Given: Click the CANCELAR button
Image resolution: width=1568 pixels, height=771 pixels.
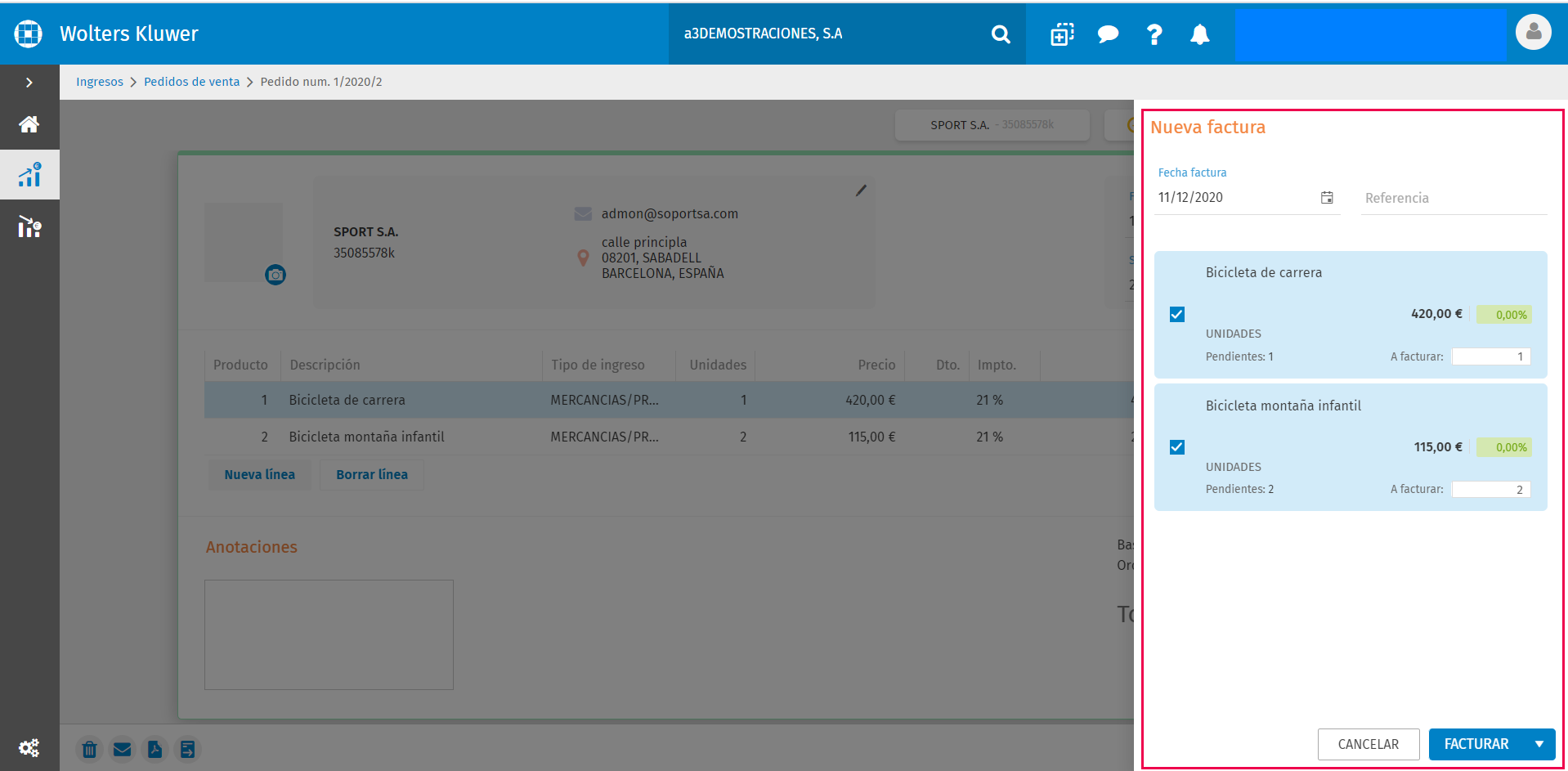Looking at the screenshot, I should [x=1369, y=744].
